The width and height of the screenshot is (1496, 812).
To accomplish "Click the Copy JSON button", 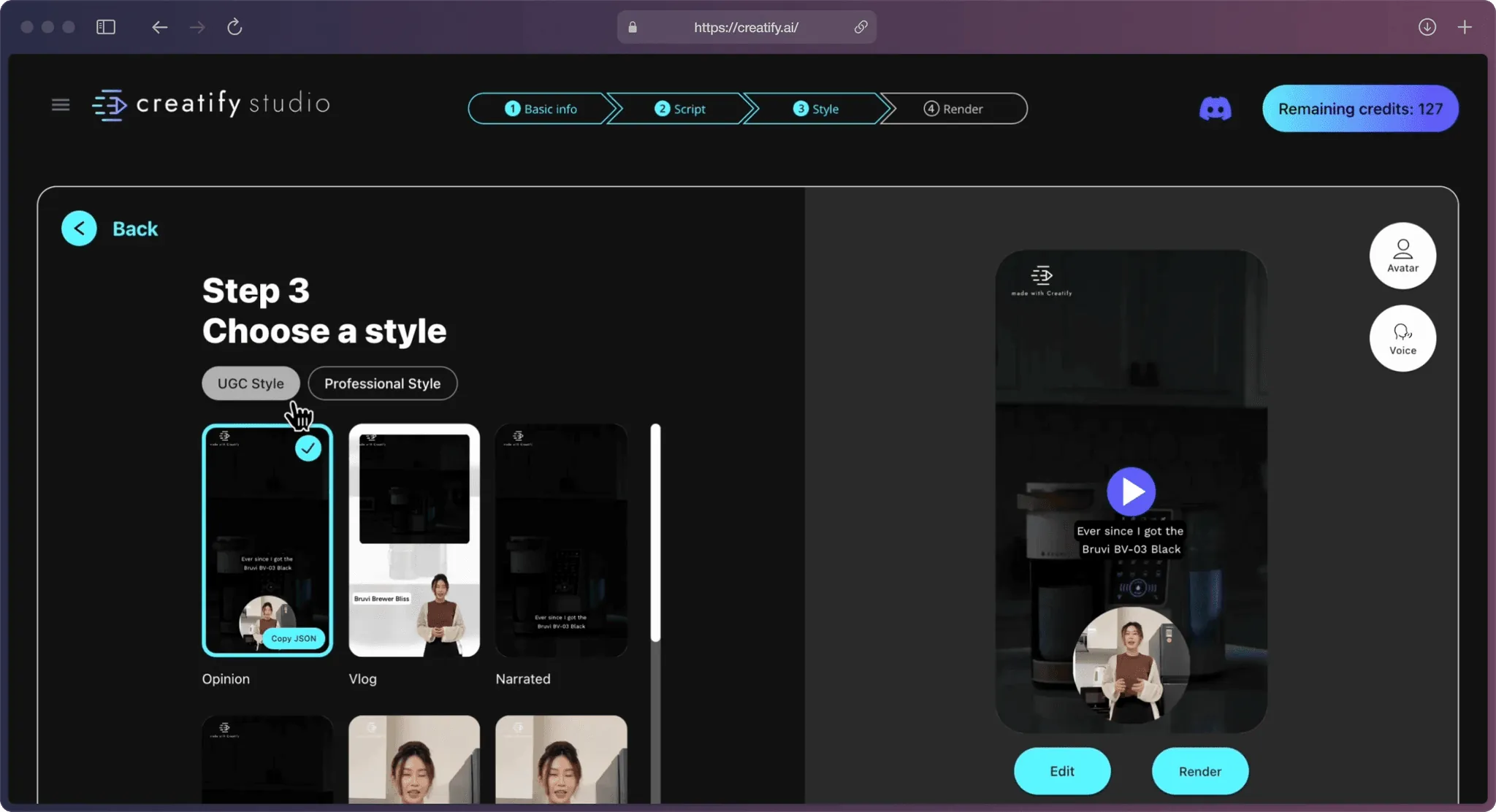I will click(x=294, y=638).
